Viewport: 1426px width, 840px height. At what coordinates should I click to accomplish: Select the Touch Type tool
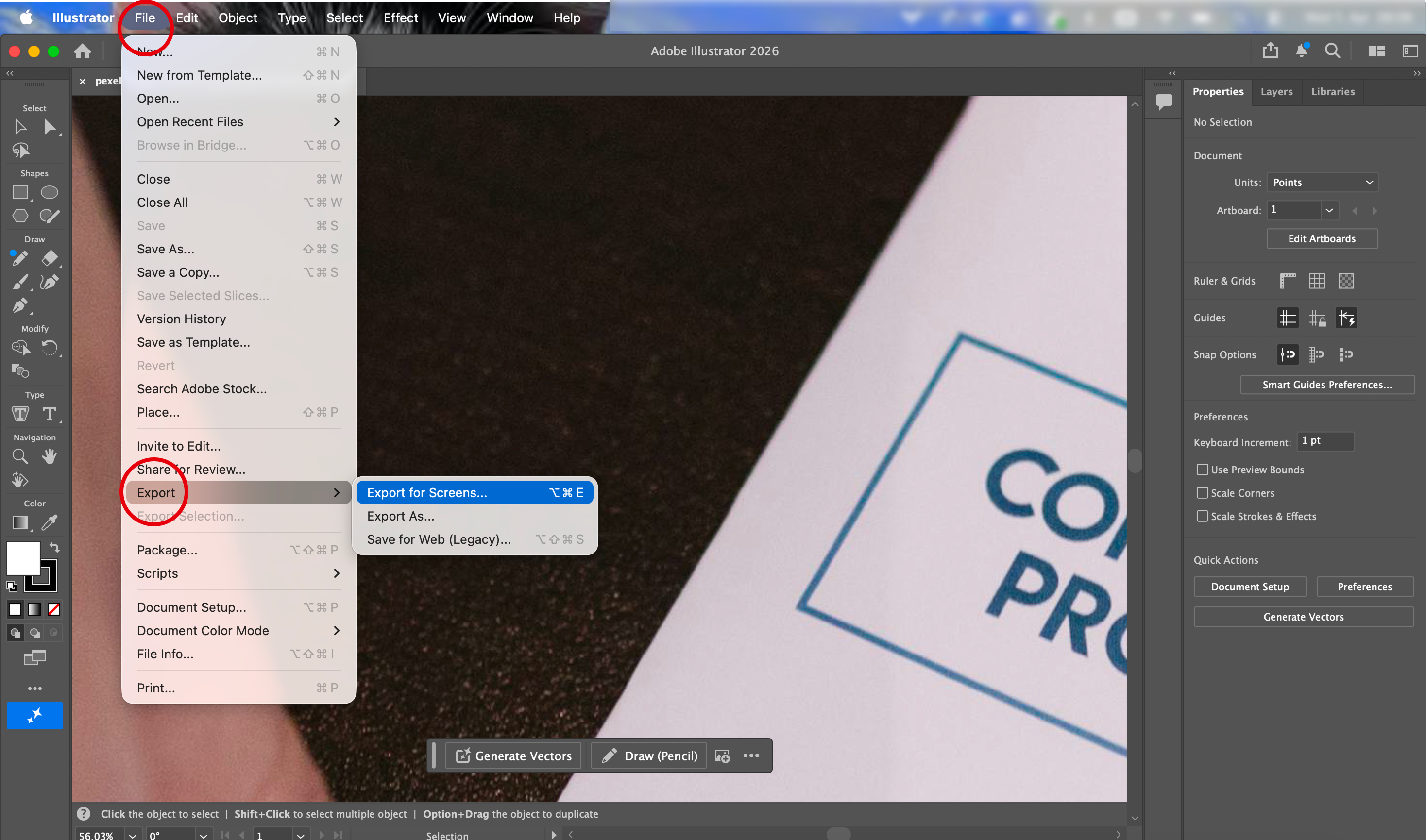pyautogui.click(x=20, y=414)
